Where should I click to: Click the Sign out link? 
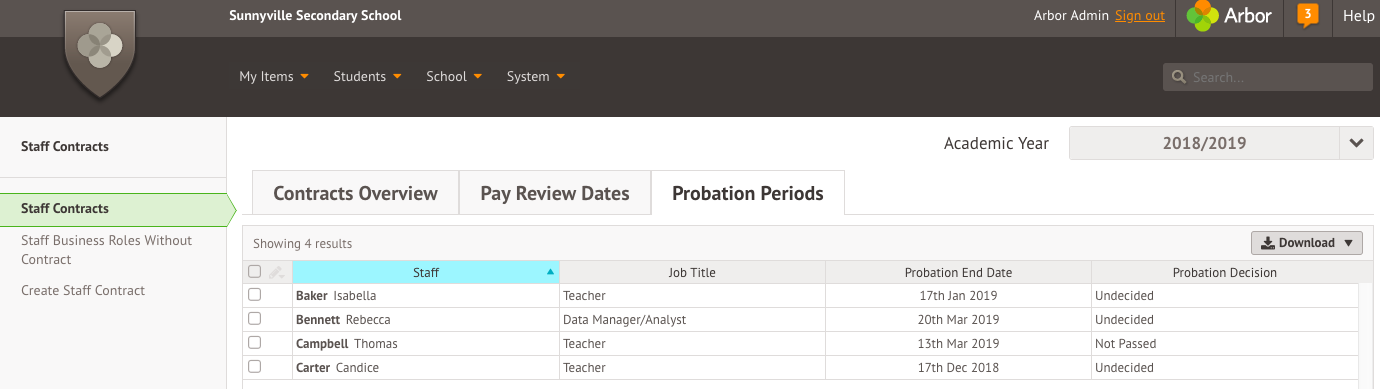1140,15
